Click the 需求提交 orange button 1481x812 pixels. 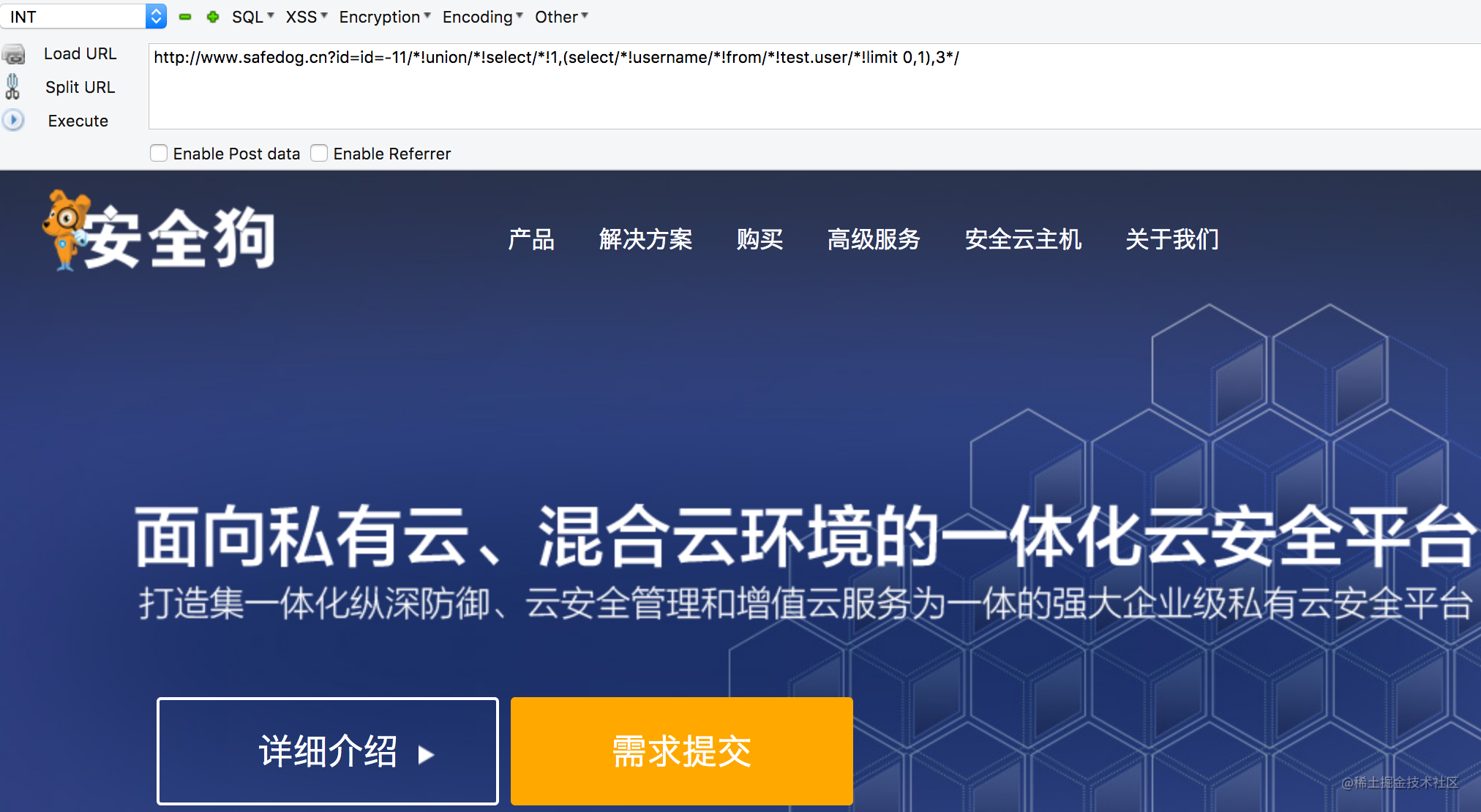pos(681,751)
